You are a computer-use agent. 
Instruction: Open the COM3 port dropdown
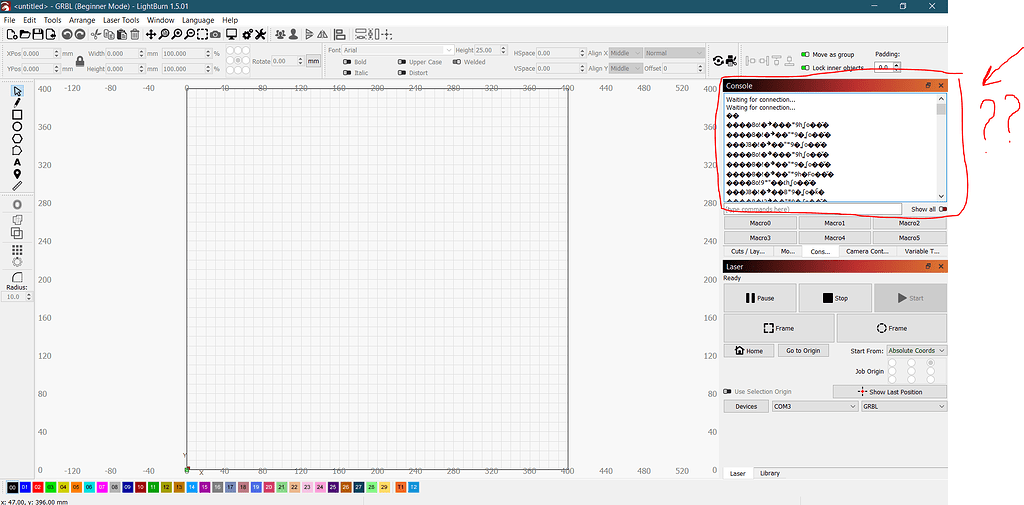coord(814,406)
